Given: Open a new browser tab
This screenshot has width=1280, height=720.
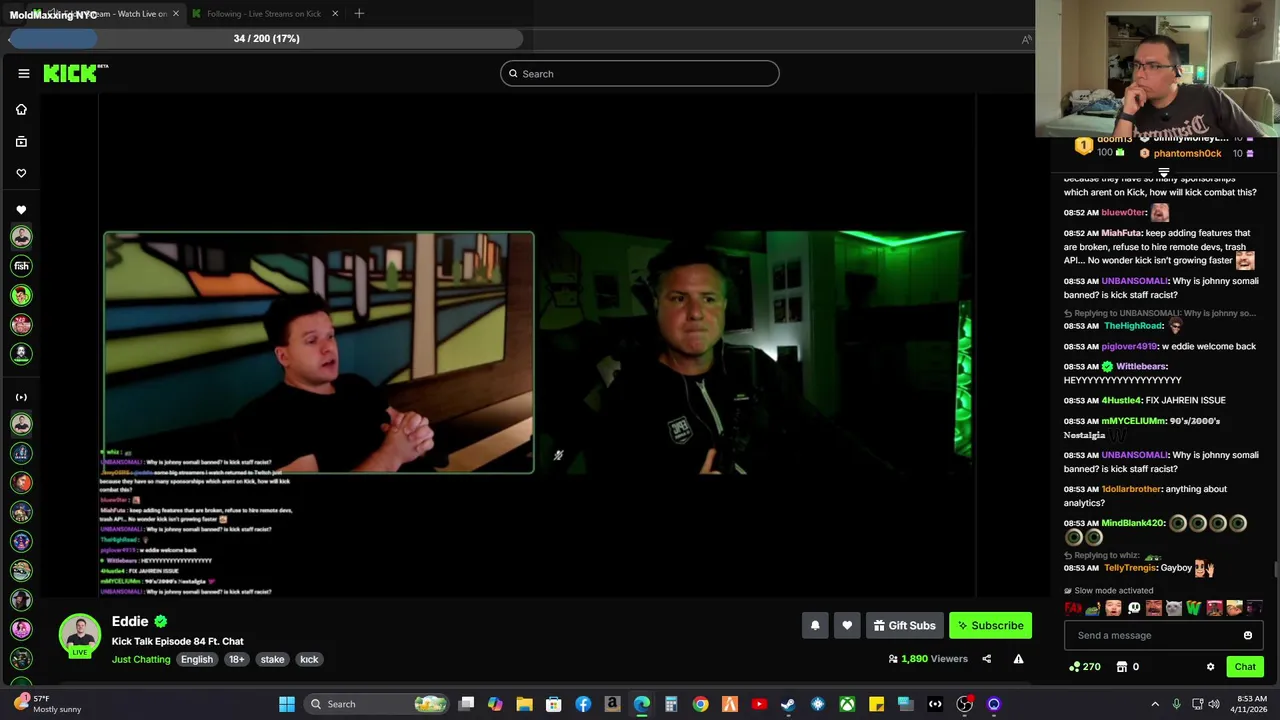Looking at the screenshot, I should (359, 14).
